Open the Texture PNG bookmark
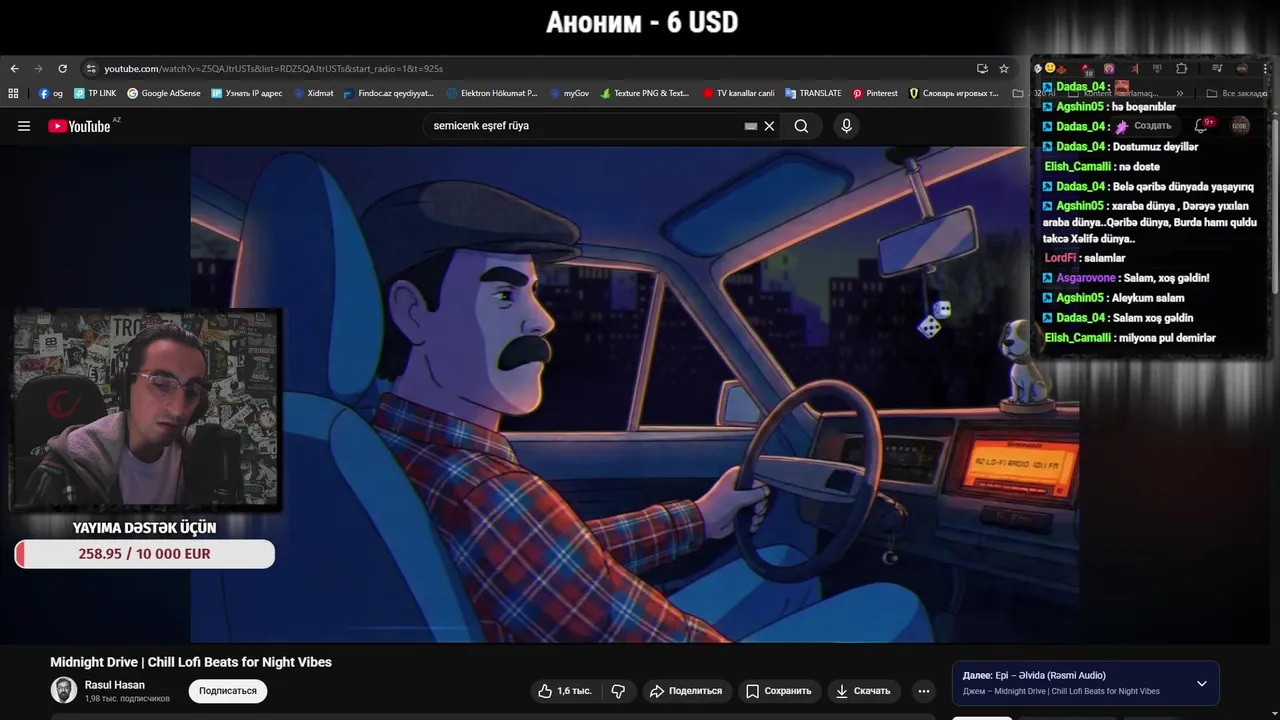Viewport: 1280px width, 720px height. [x=645, y=93]
